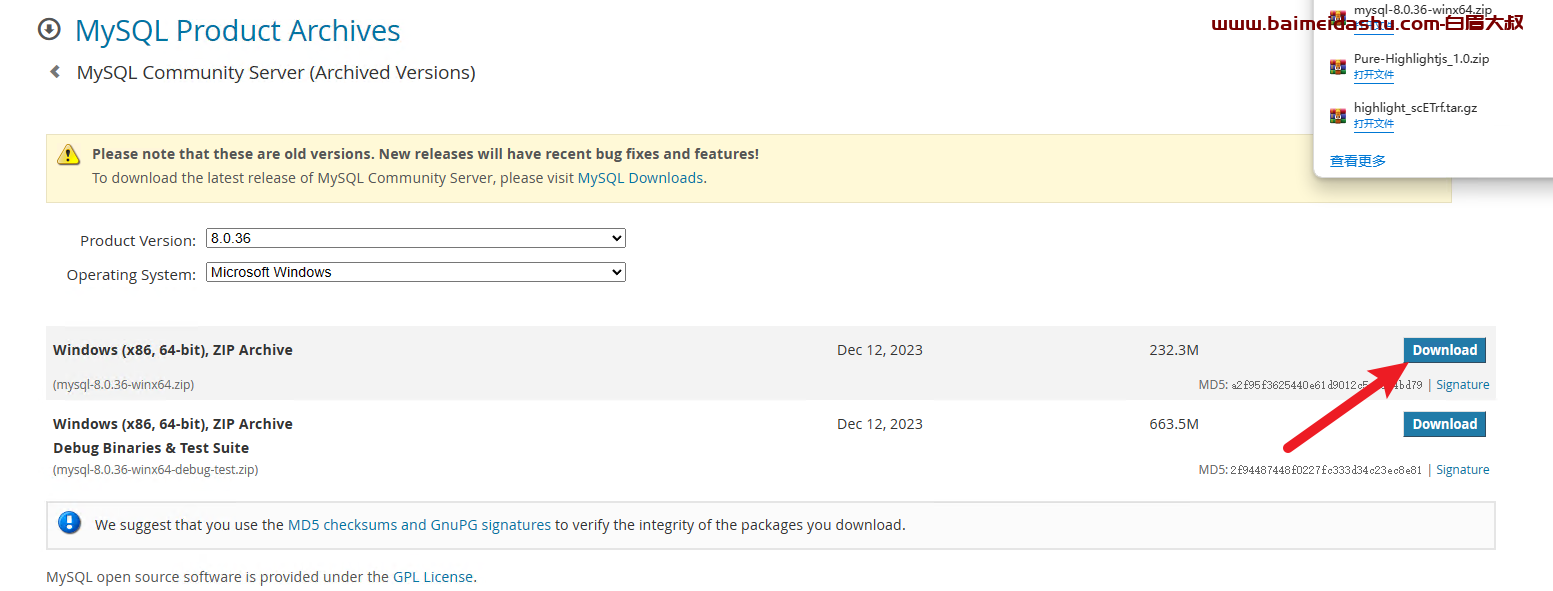The height and width of the screenshot is (591, 1553).
Task: Click the yellow warning triangle icon
Action: pos(68,154)
